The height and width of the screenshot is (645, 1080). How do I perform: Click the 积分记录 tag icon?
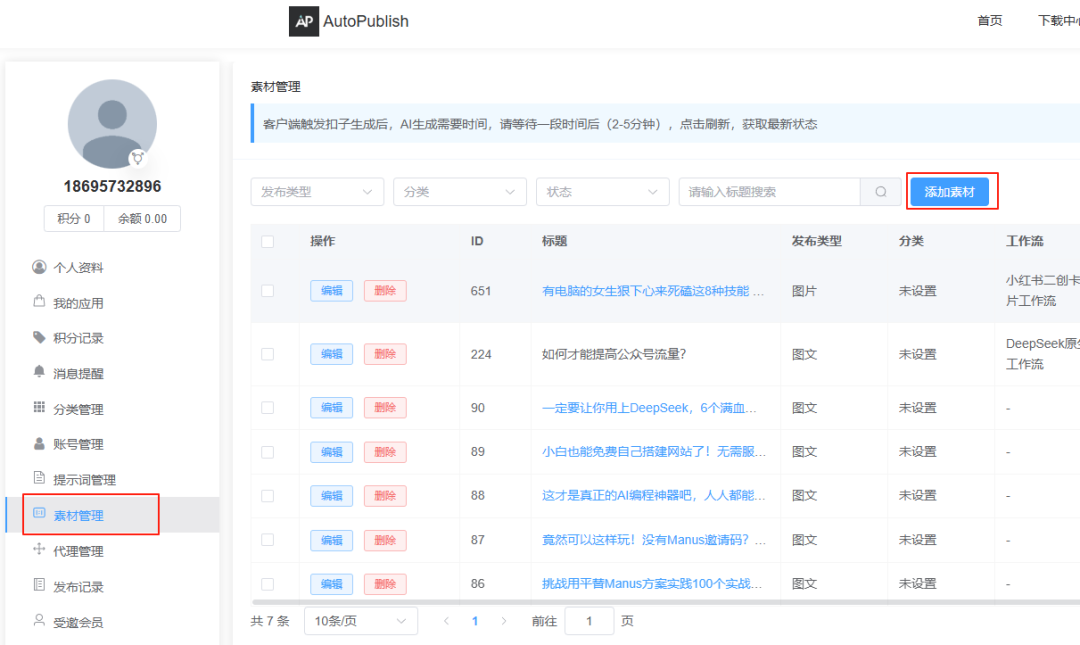click(39, 338)
